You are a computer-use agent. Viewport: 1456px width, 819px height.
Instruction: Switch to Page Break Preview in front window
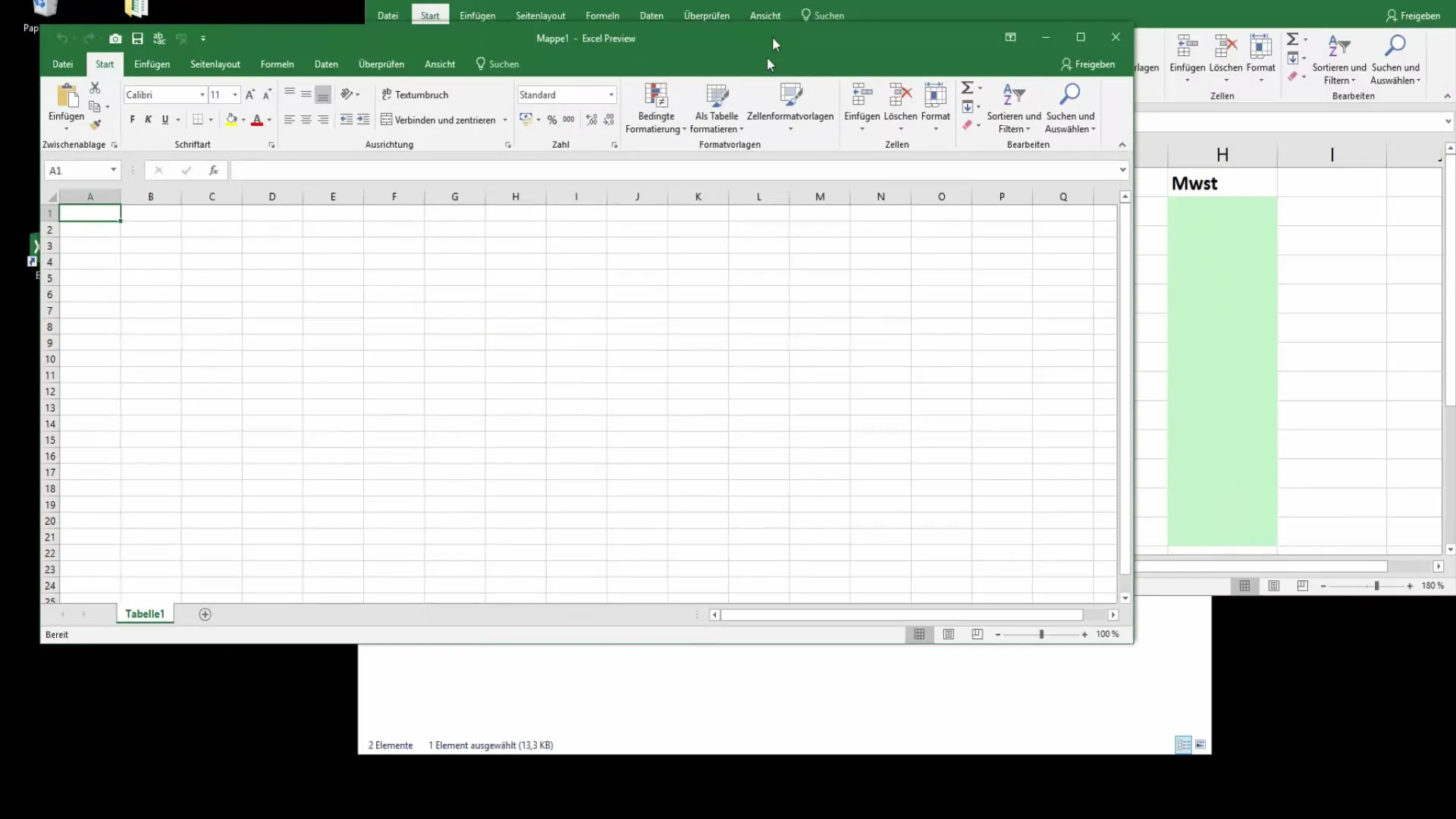click(x=977, y=635)
